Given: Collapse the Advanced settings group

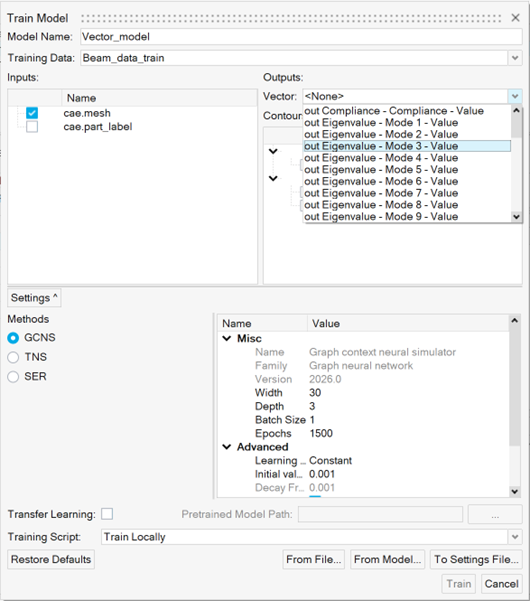Looking at the screenshot, I should pyautogui.click(x=227, y=447).
